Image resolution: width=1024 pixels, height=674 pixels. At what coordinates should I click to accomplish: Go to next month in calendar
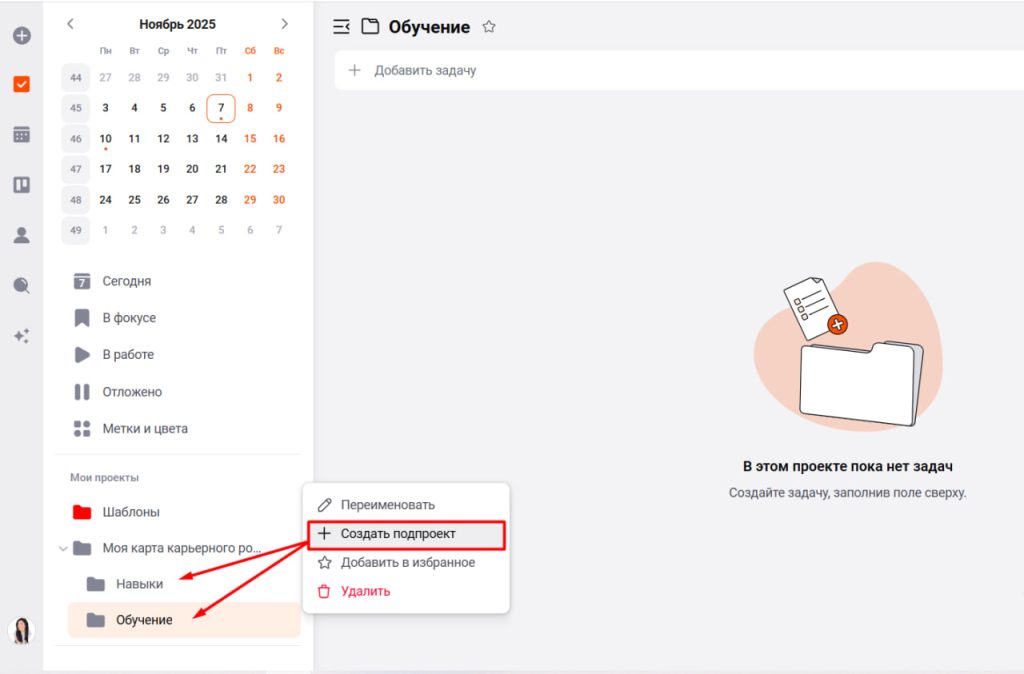pos(284,24)
